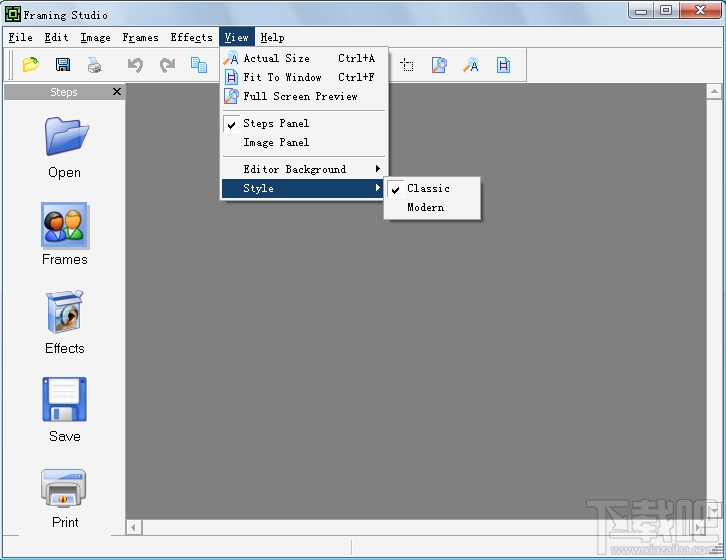This screenshot has height=560, width=726.
Task: Expand the Editor Background submenu
Action: click(304, 169)
